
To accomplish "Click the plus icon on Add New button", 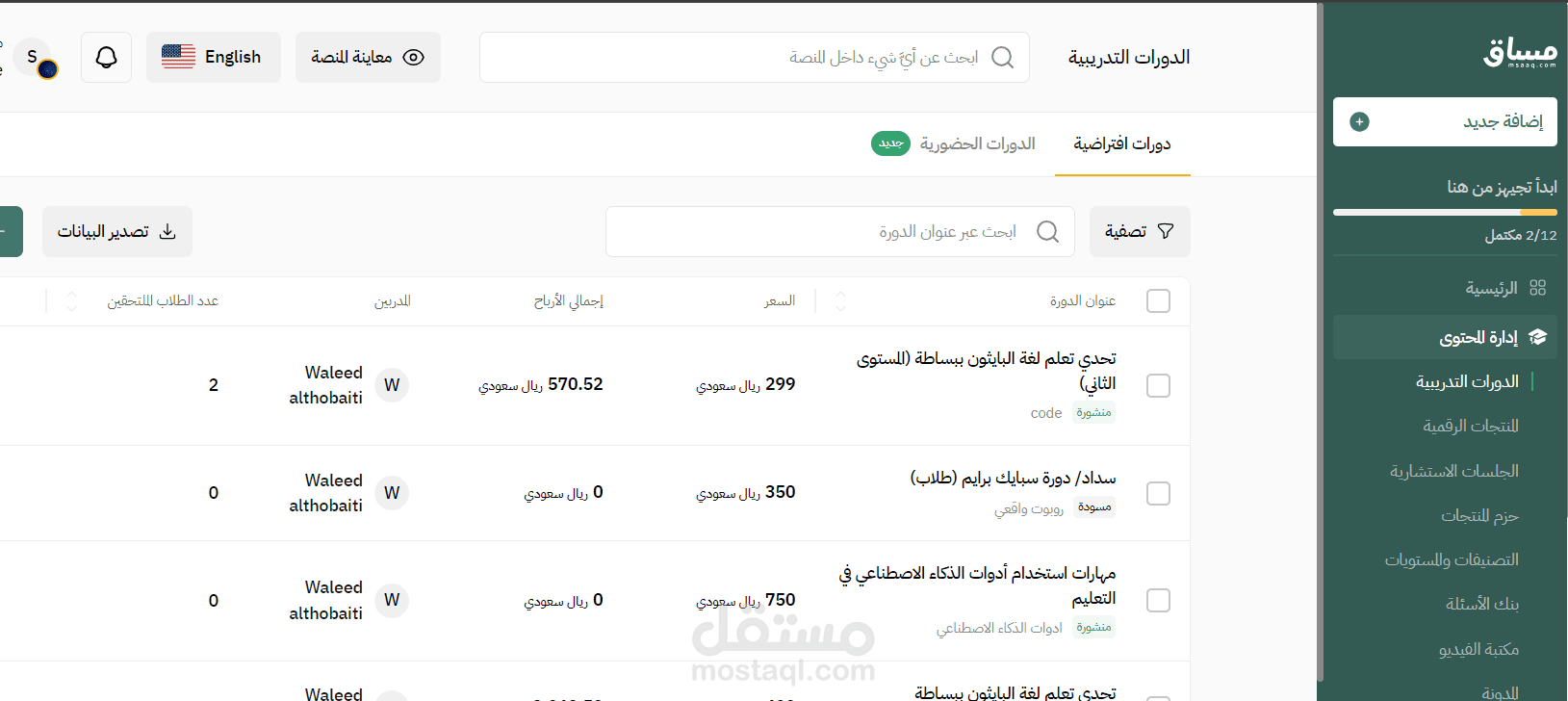I will pos(1359,121).
